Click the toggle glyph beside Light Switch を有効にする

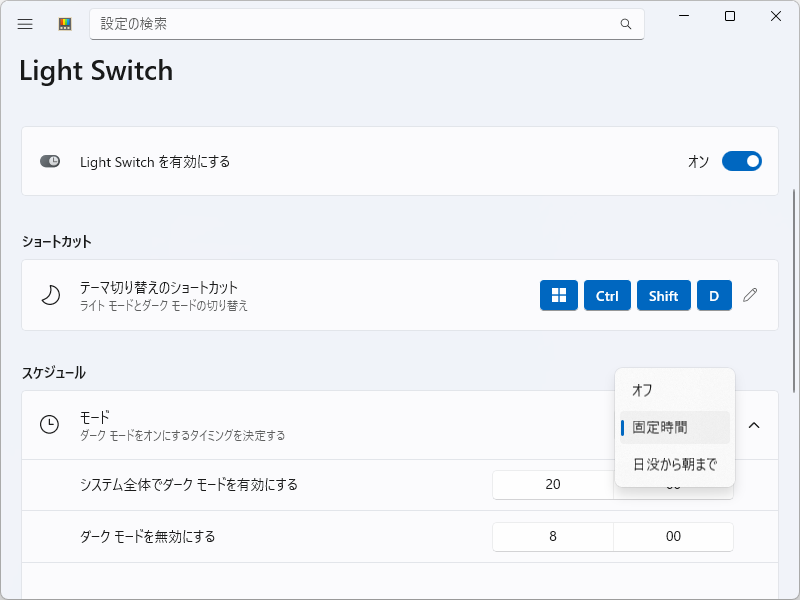pos(49,161)
